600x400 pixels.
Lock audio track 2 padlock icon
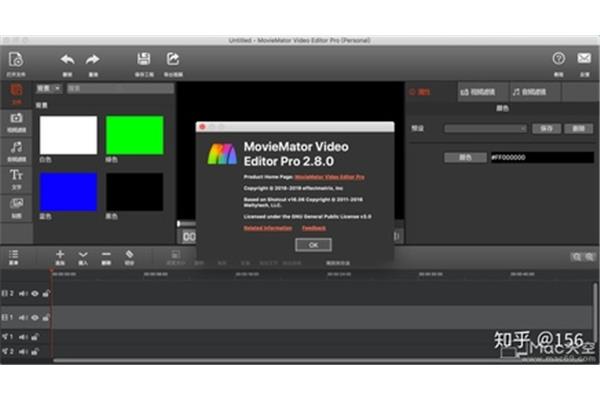point(35,351)
